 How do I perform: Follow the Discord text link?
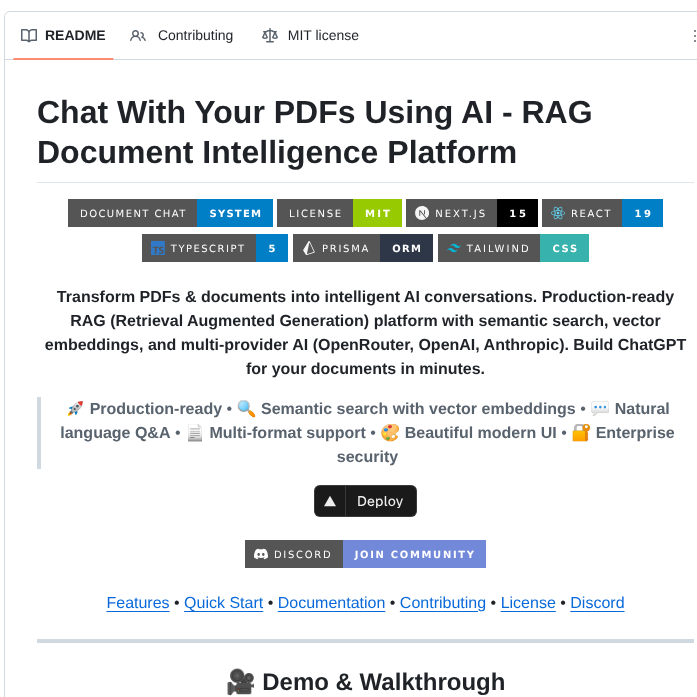pyautogui.click(x=597, y=603)
